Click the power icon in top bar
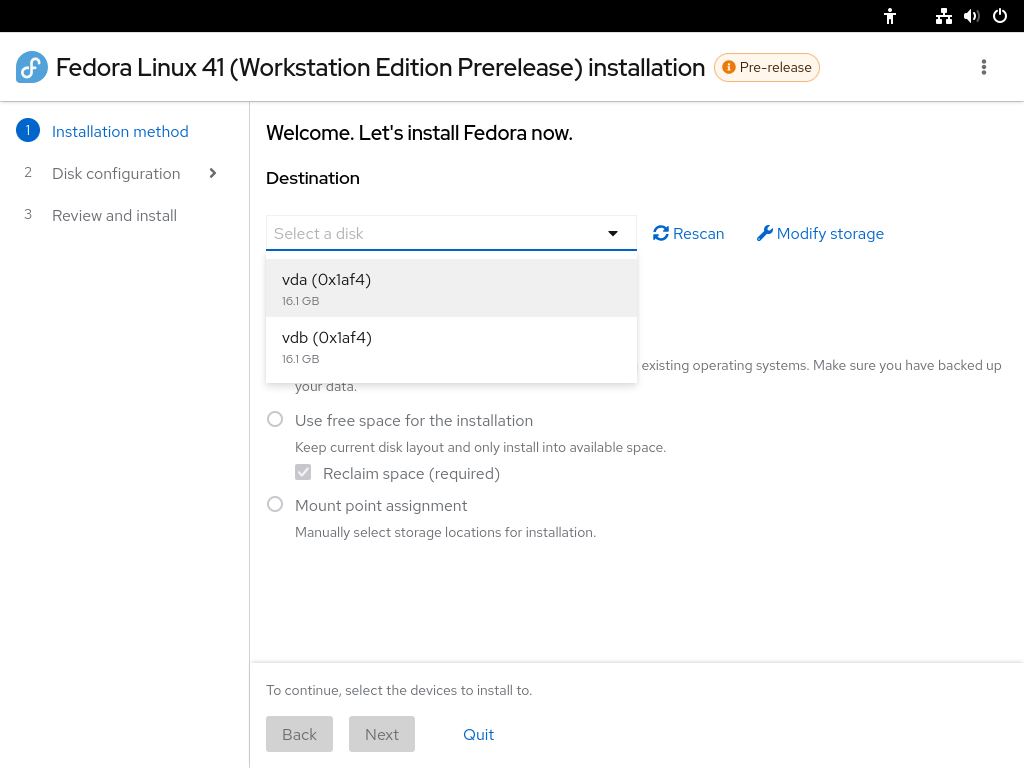This screenshot has width=1024, height=768. click(x=1000, y=16)
